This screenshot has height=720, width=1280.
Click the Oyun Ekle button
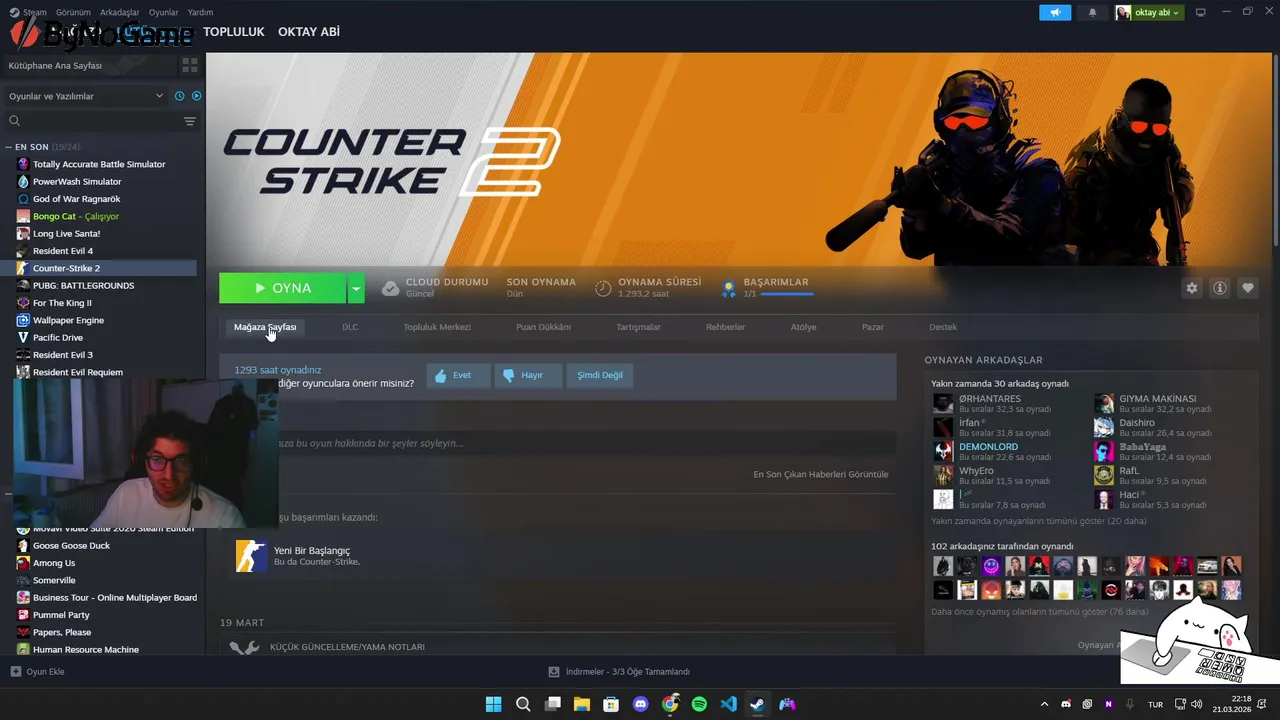37,672
